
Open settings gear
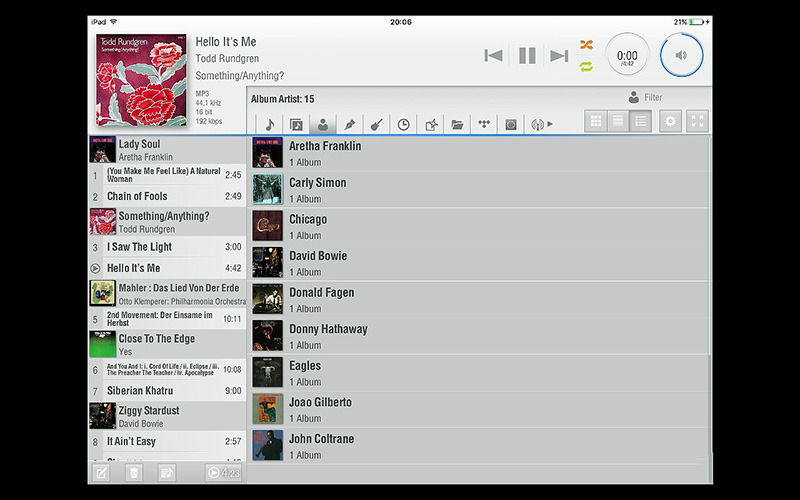pyautogui.click(x=670, y=121)
